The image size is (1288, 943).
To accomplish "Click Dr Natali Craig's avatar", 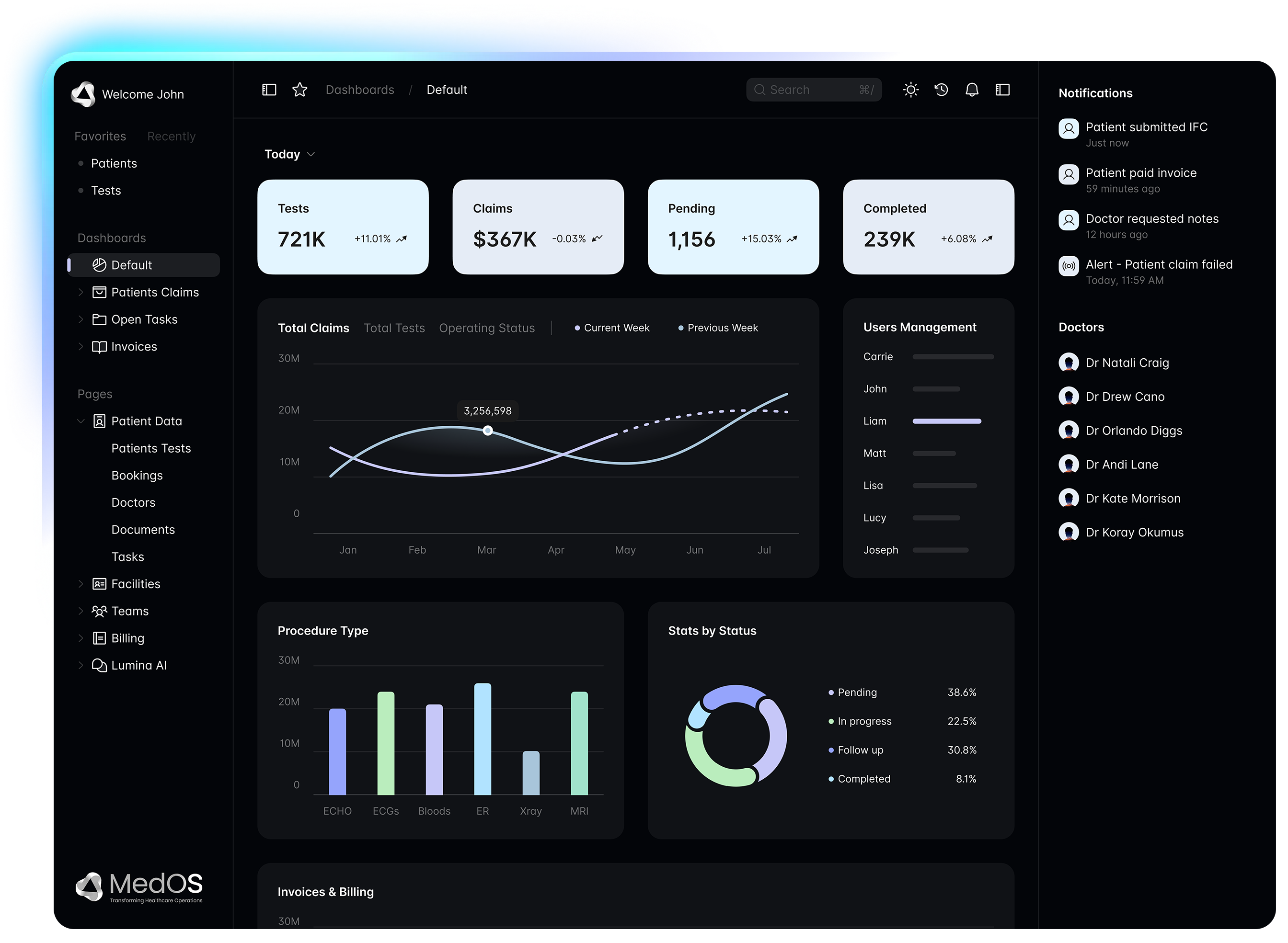I will coord(1068,363).
